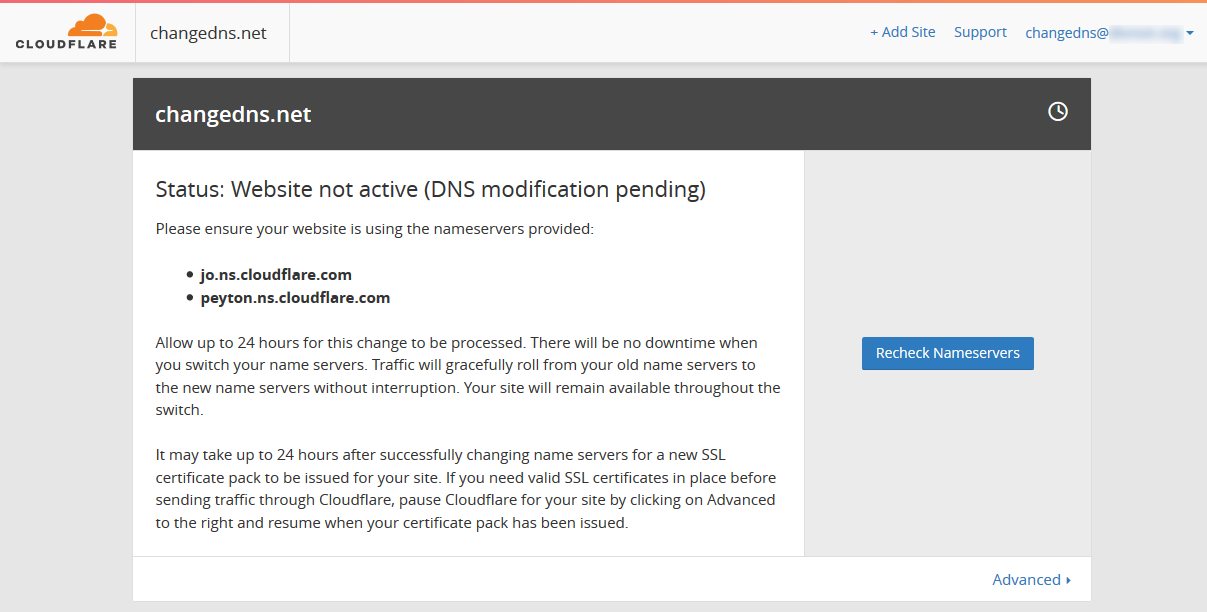Viewport: 1207px width, 612px height.
Task: Click the peyton.ns.cloudflare.com nameserver entry
Action: [x=295, y=297]
